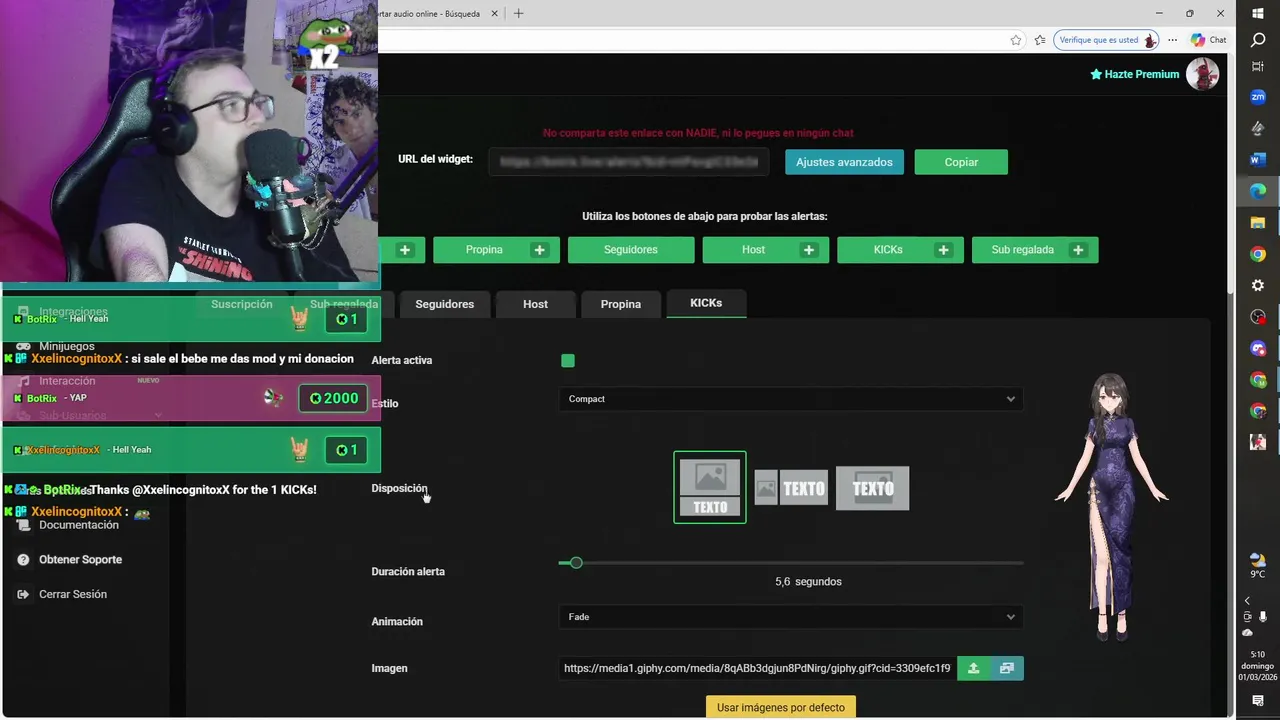Image resolution: width=1280 pixels, height=720 pixels.
Task: Open a new browser tab
Action: pyautogui.click(x=518, y=14)
